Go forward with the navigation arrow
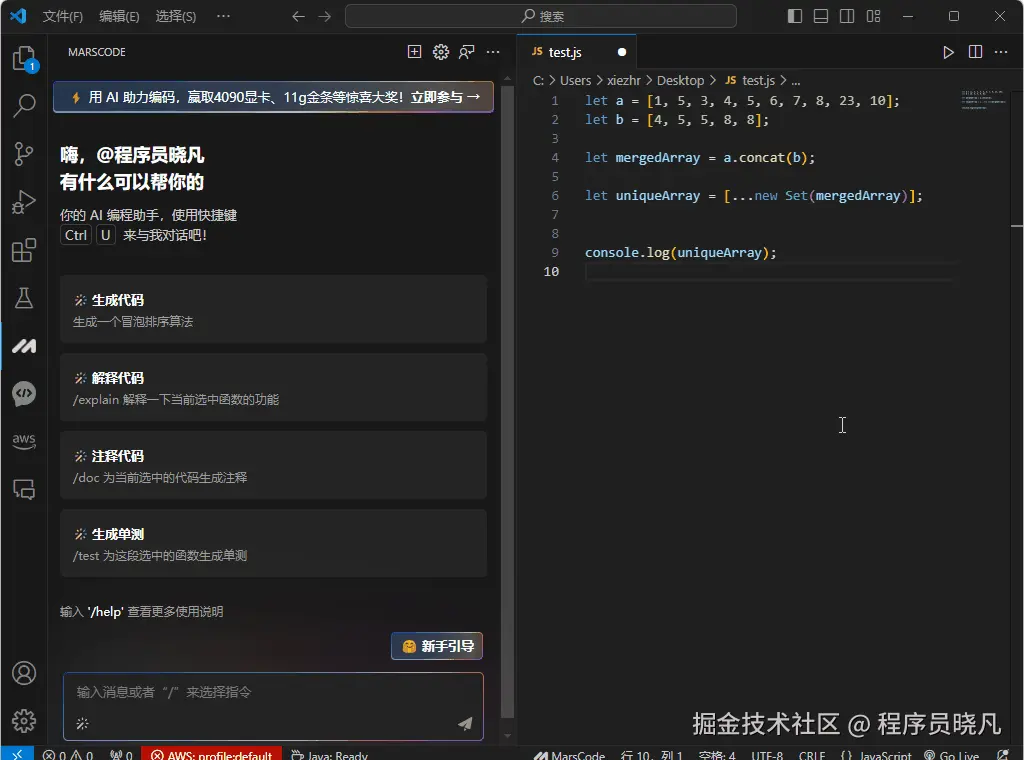Screen dimensions: 1024x760 325,16
